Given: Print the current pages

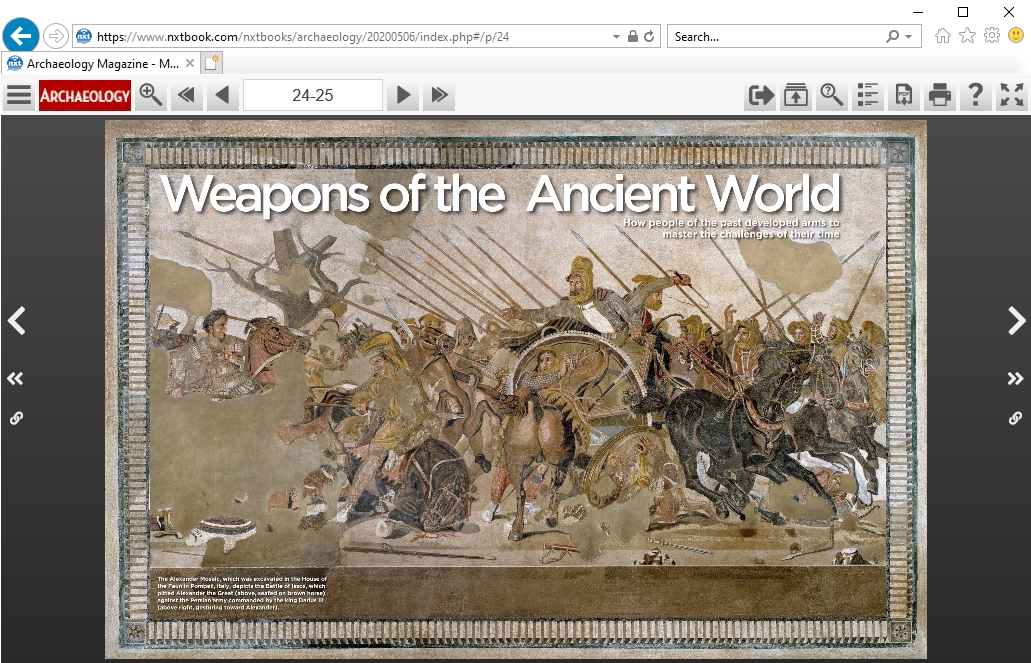Looking at the screenshot, I should coord(940,96).
